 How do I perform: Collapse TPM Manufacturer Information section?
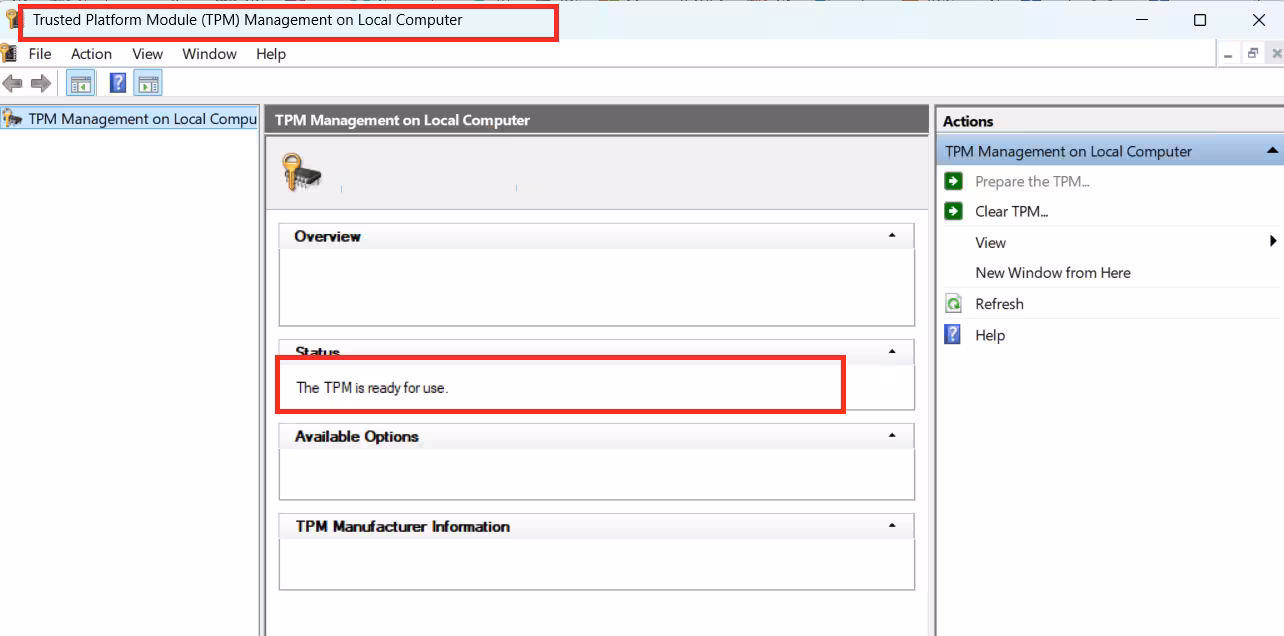[892, 526]
